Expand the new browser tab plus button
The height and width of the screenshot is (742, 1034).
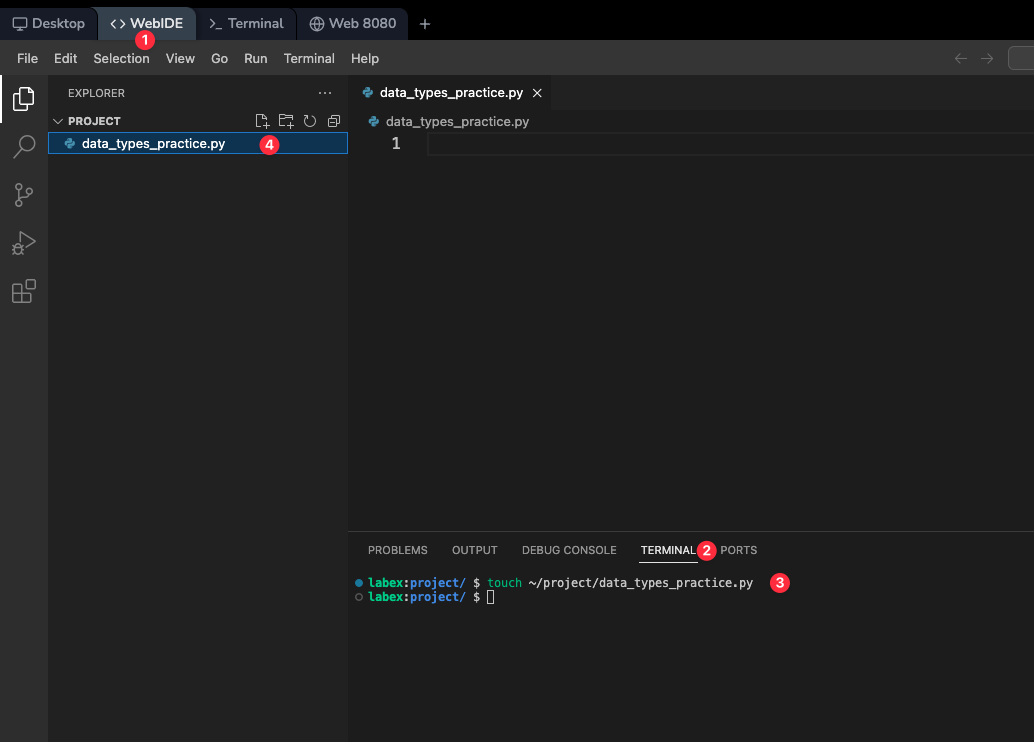(424, 23)
